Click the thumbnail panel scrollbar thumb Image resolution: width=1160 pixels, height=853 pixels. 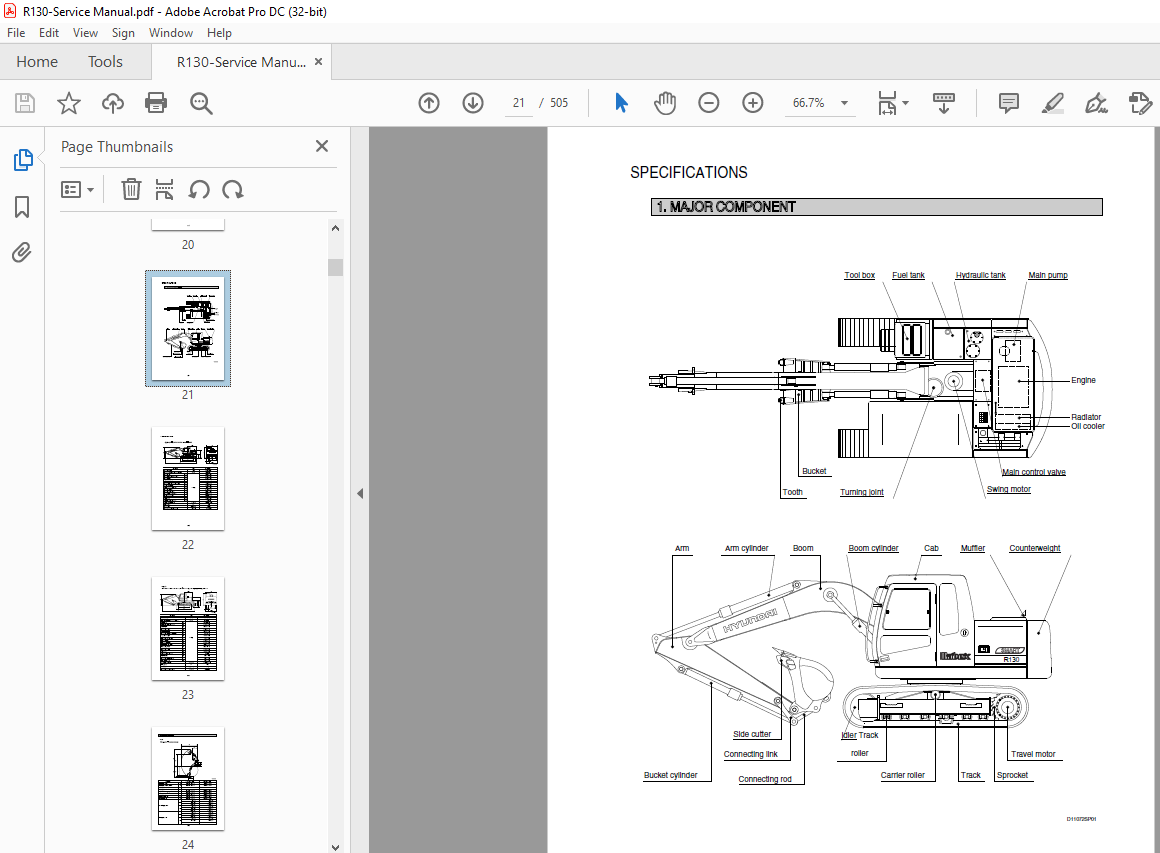point(335,267)
